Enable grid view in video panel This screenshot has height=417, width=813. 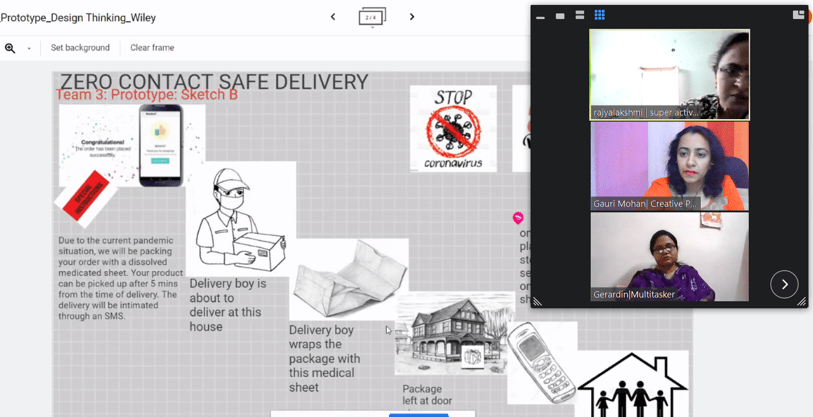point(600,15)
